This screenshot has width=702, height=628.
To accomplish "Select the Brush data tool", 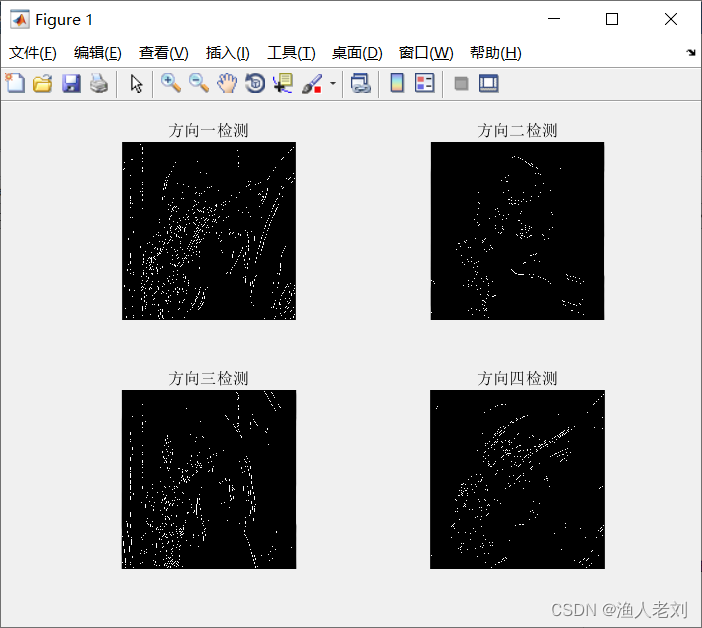I will coord(312,83).
